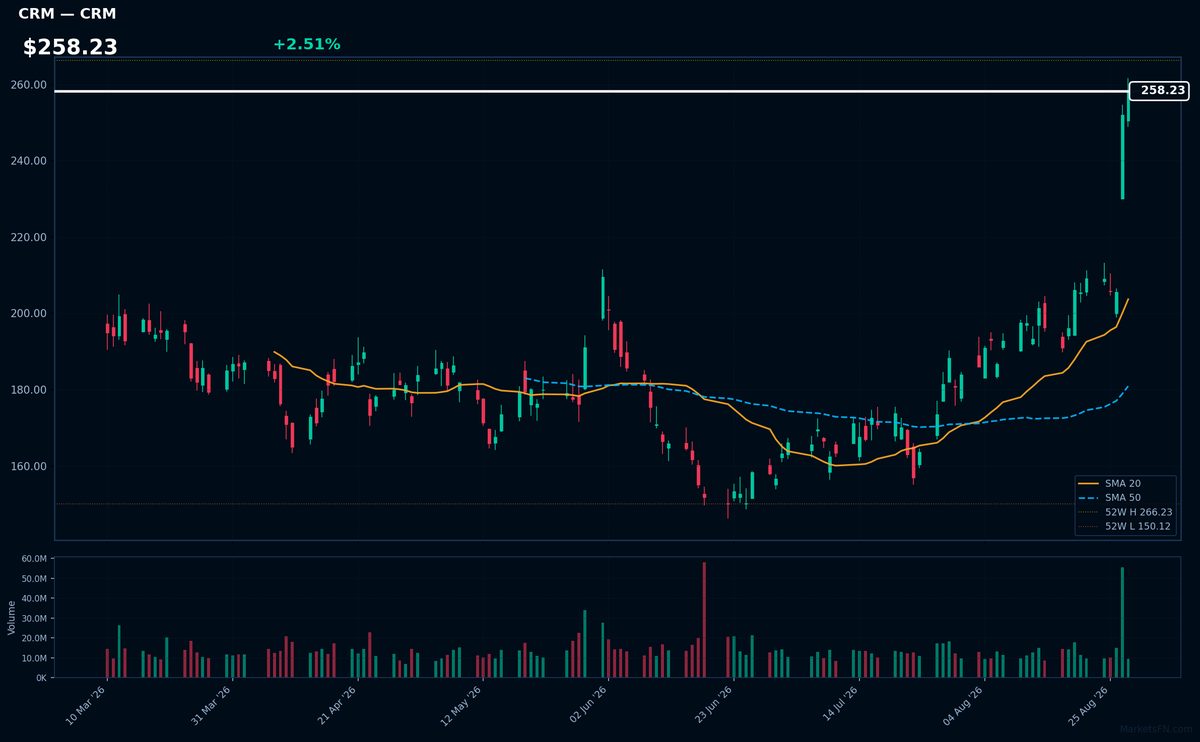Click the large green gap-up candle near 240
This screenshot has width=1200, height=742.
[x=1122, y=157]
